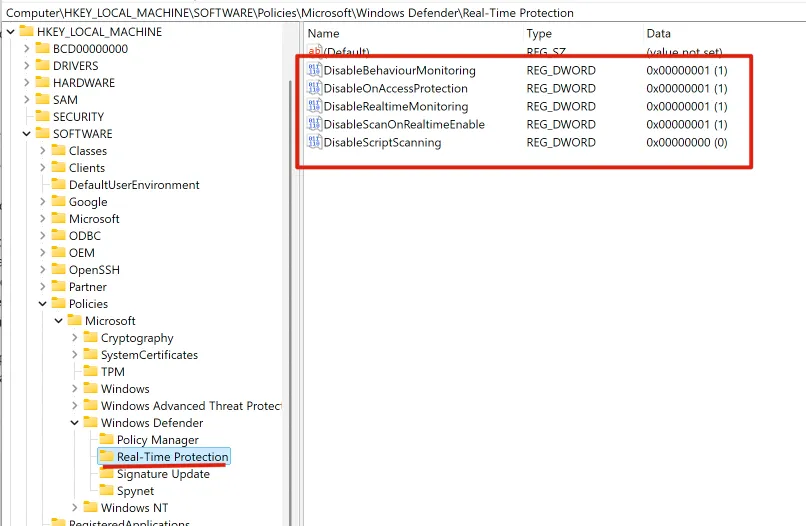Collapse the HKEY_LOCAL_MACHINE hive
The height and width of the screenshot is (526, 806).
(10, 32)
